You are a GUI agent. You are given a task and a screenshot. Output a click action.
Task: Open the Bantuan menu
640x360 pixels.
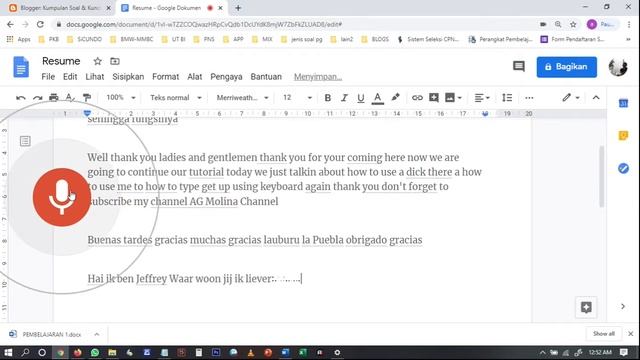click(x=266, y=77)
